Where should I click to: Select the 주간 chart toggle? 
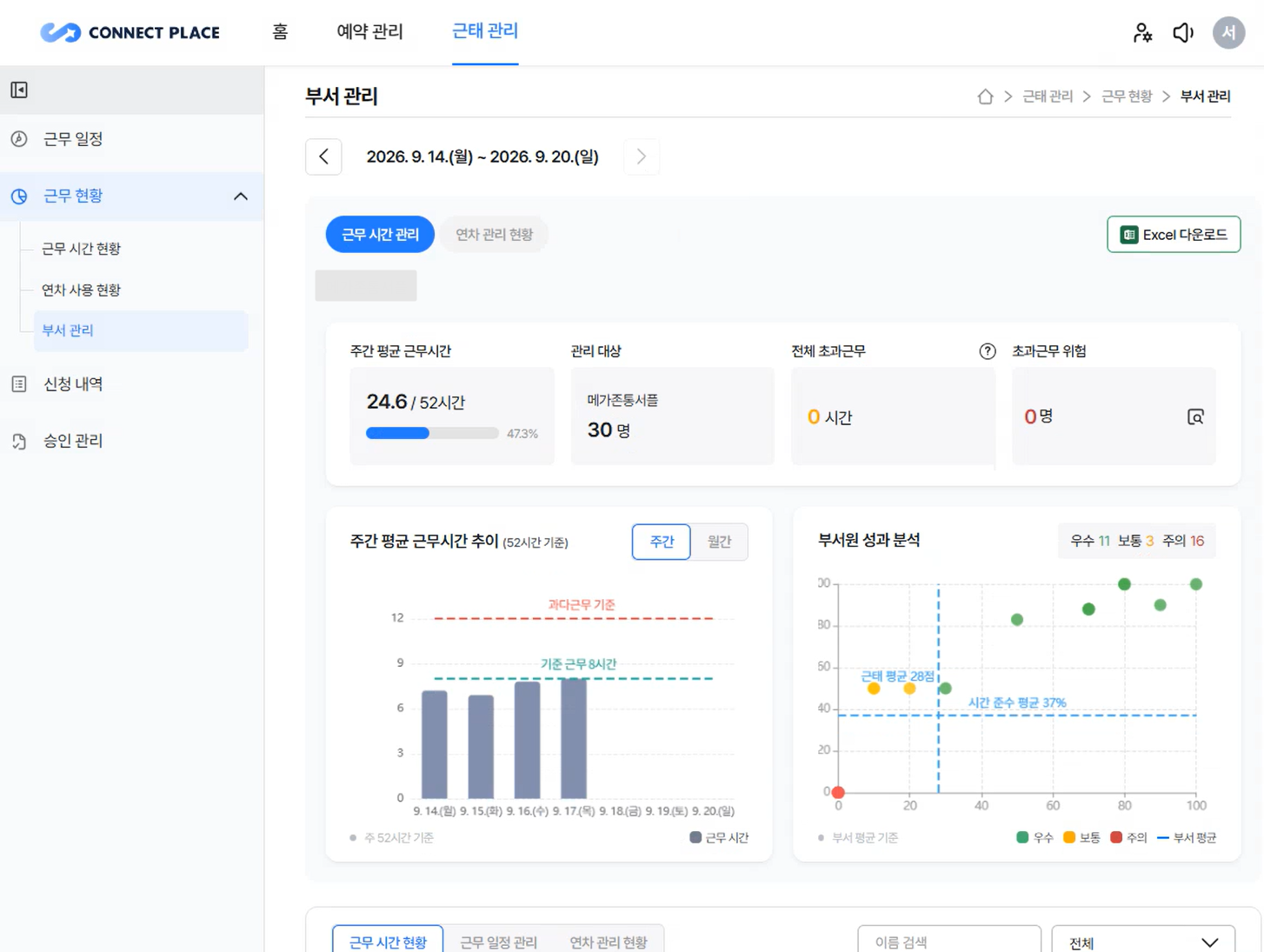pos(662,542)
